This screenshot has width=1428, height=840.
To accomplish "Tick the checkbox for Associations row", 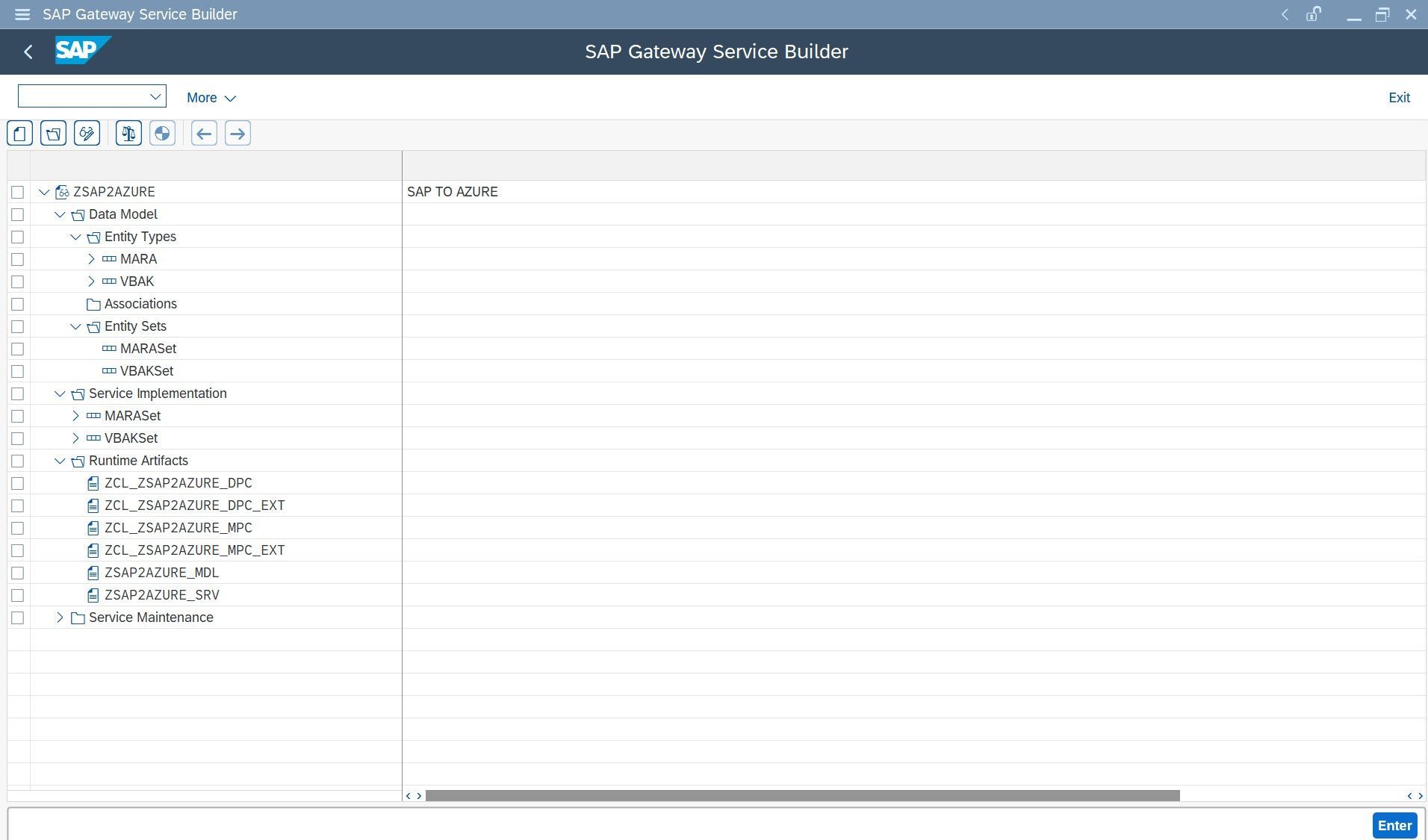I will tap(18, 304).
